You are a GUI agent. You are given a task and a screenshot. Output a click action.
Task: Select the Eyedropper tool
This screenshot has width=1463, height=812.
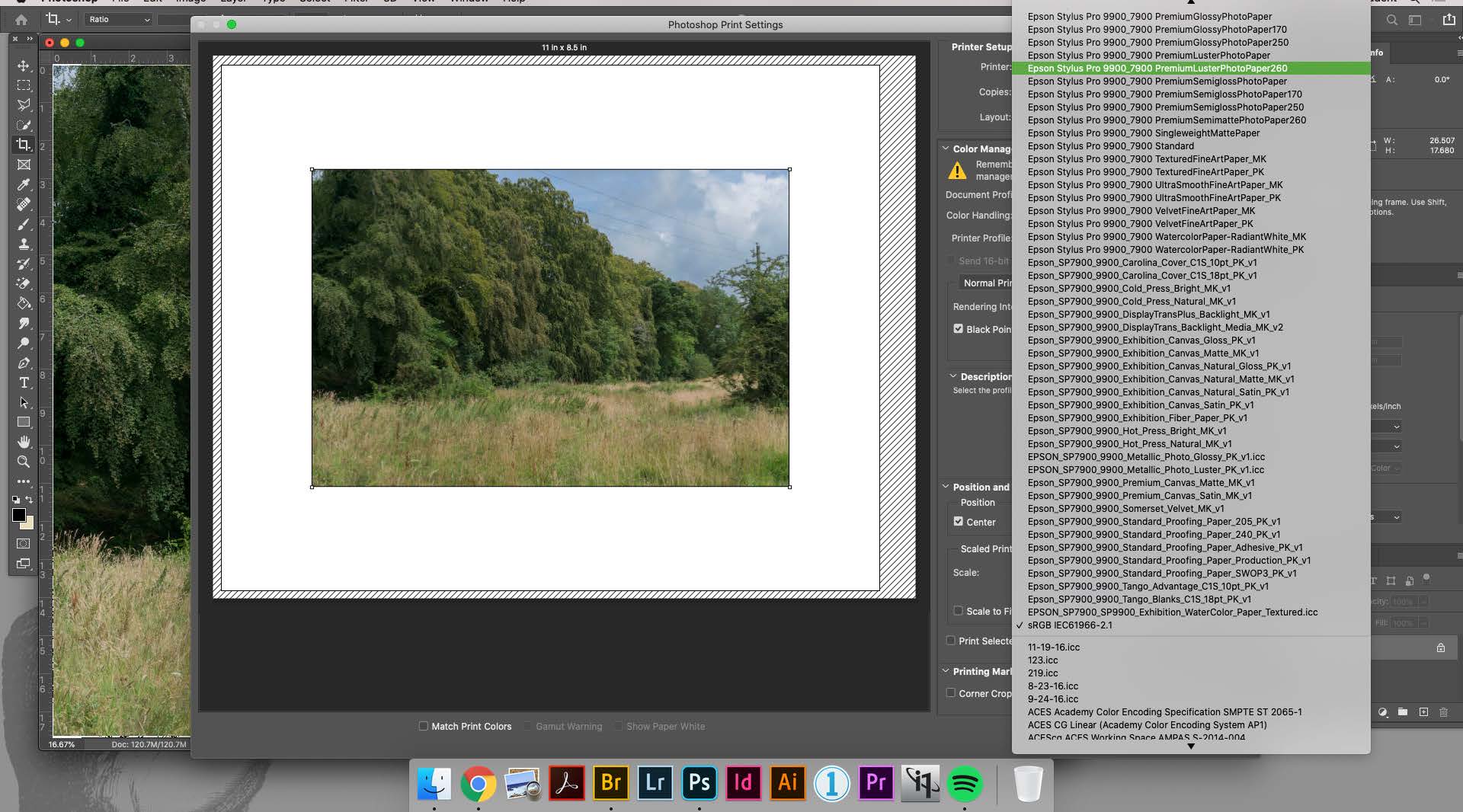pos(24,184)
